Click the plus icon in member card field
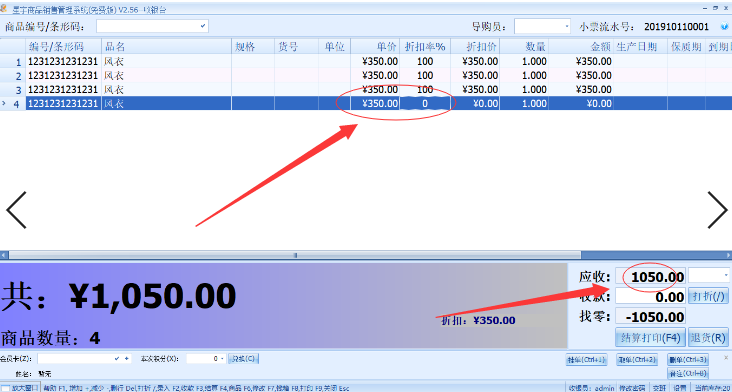Screen dimensions: 732x392 point(126,359)
